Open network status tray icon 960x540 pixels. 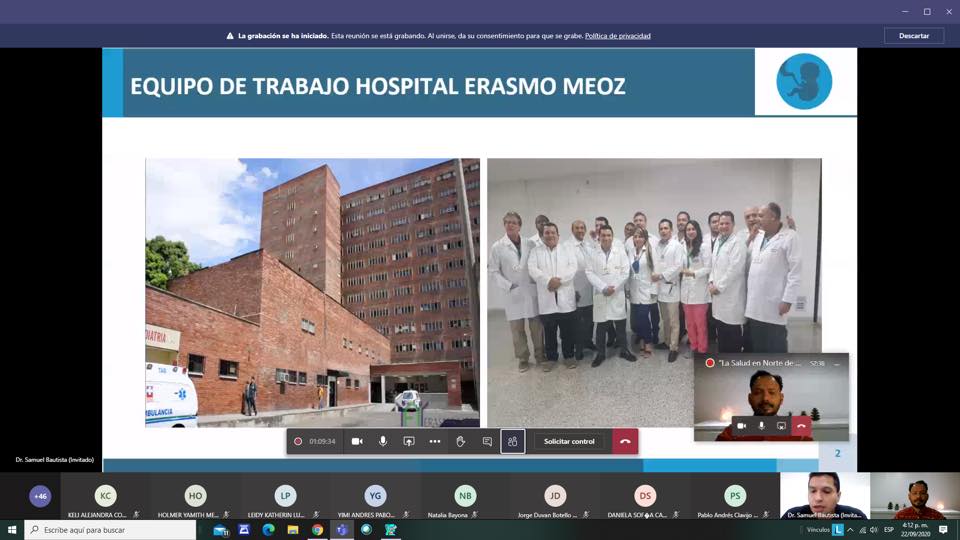(862, 530)
